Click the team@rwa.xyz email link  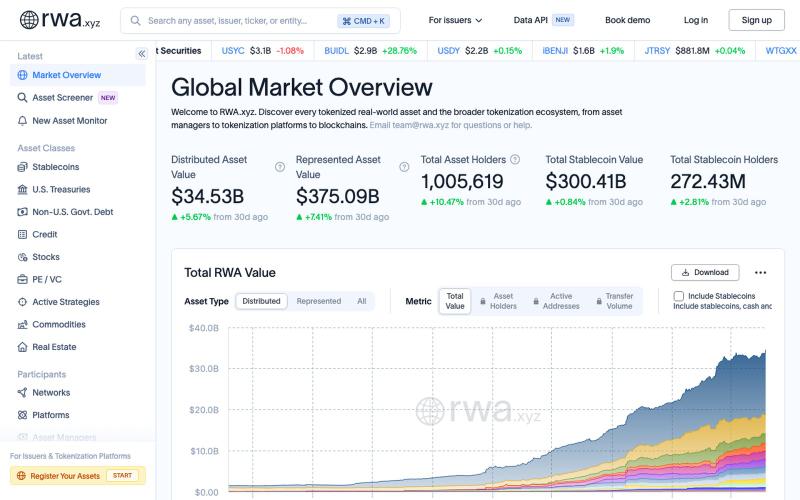tap(451, 125)
